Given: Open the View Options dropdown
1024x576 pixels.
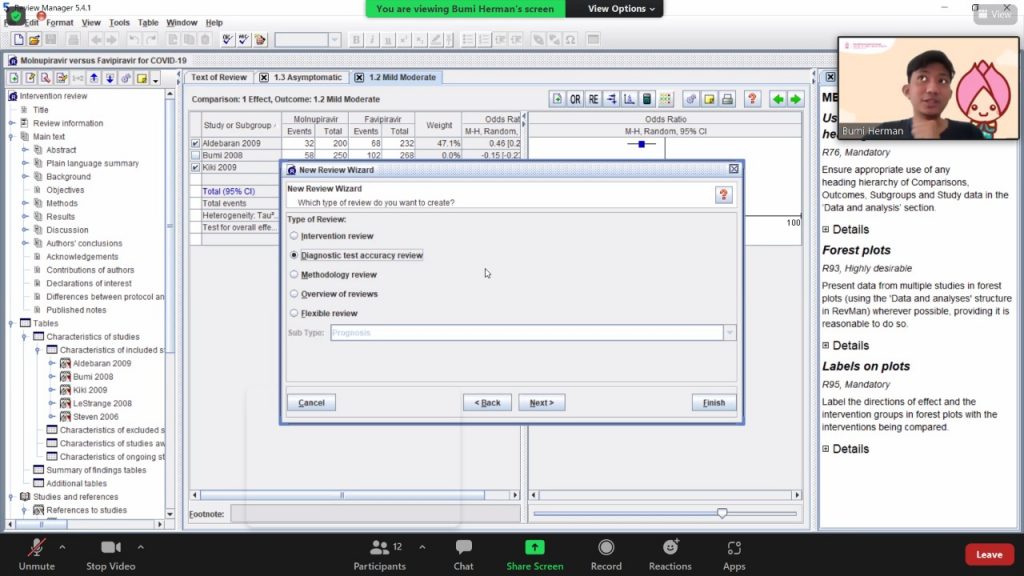Looking at the screenshot, I should (621, 8).
